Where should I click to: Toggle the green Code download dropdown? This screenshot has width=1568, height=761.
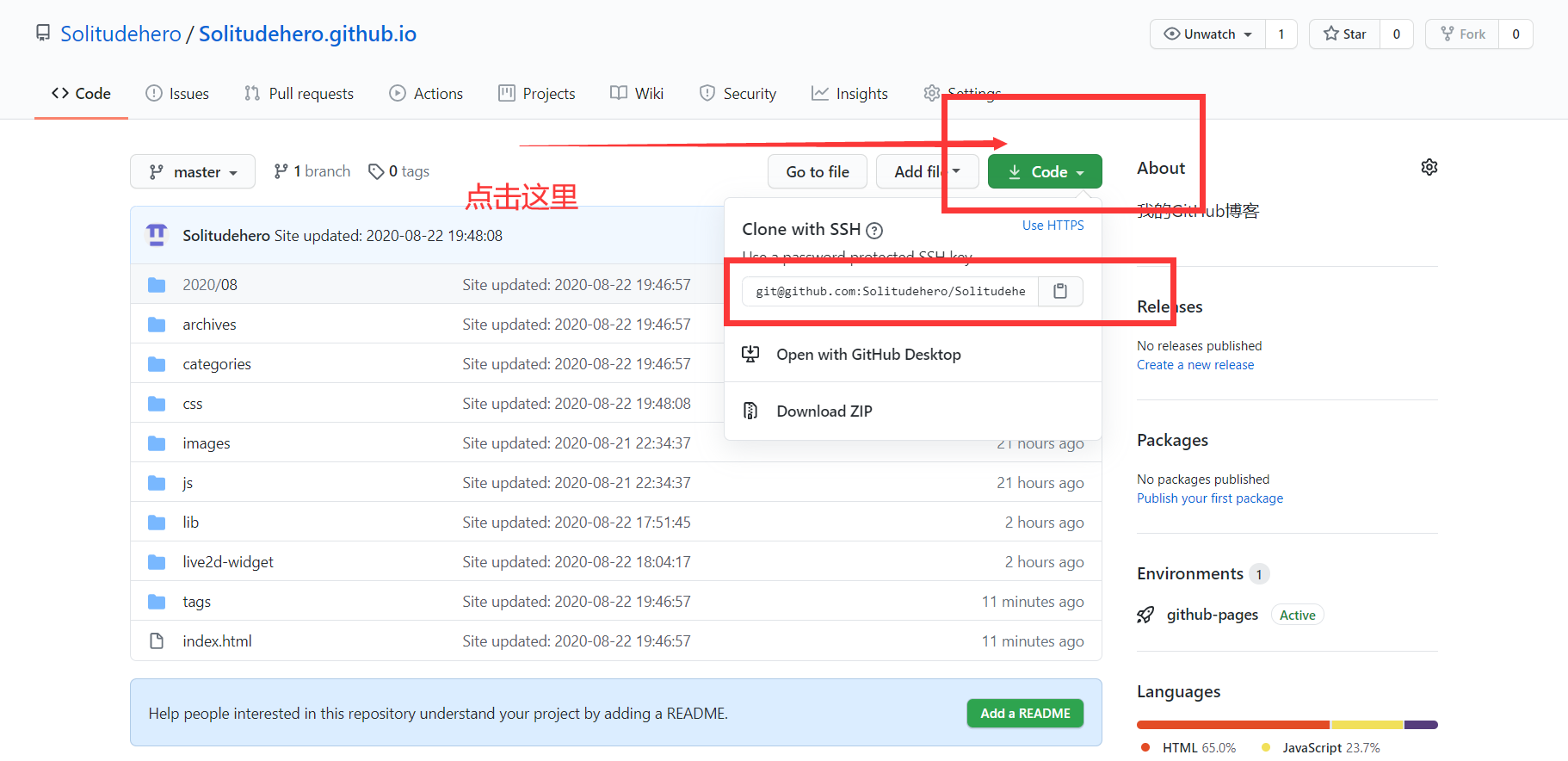click(x=1045, y=171)
